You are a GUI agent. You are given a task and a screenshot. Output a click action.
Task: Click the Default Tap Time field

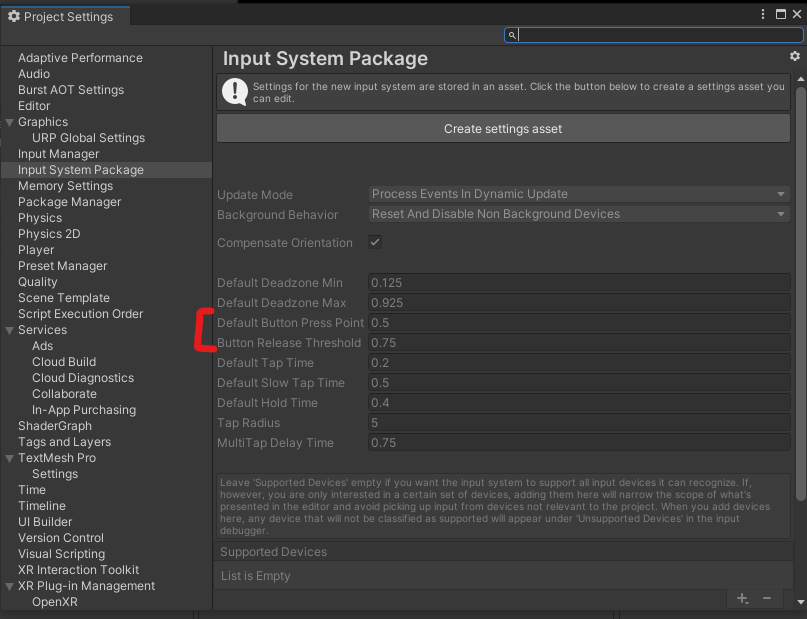tap(579, 363)
